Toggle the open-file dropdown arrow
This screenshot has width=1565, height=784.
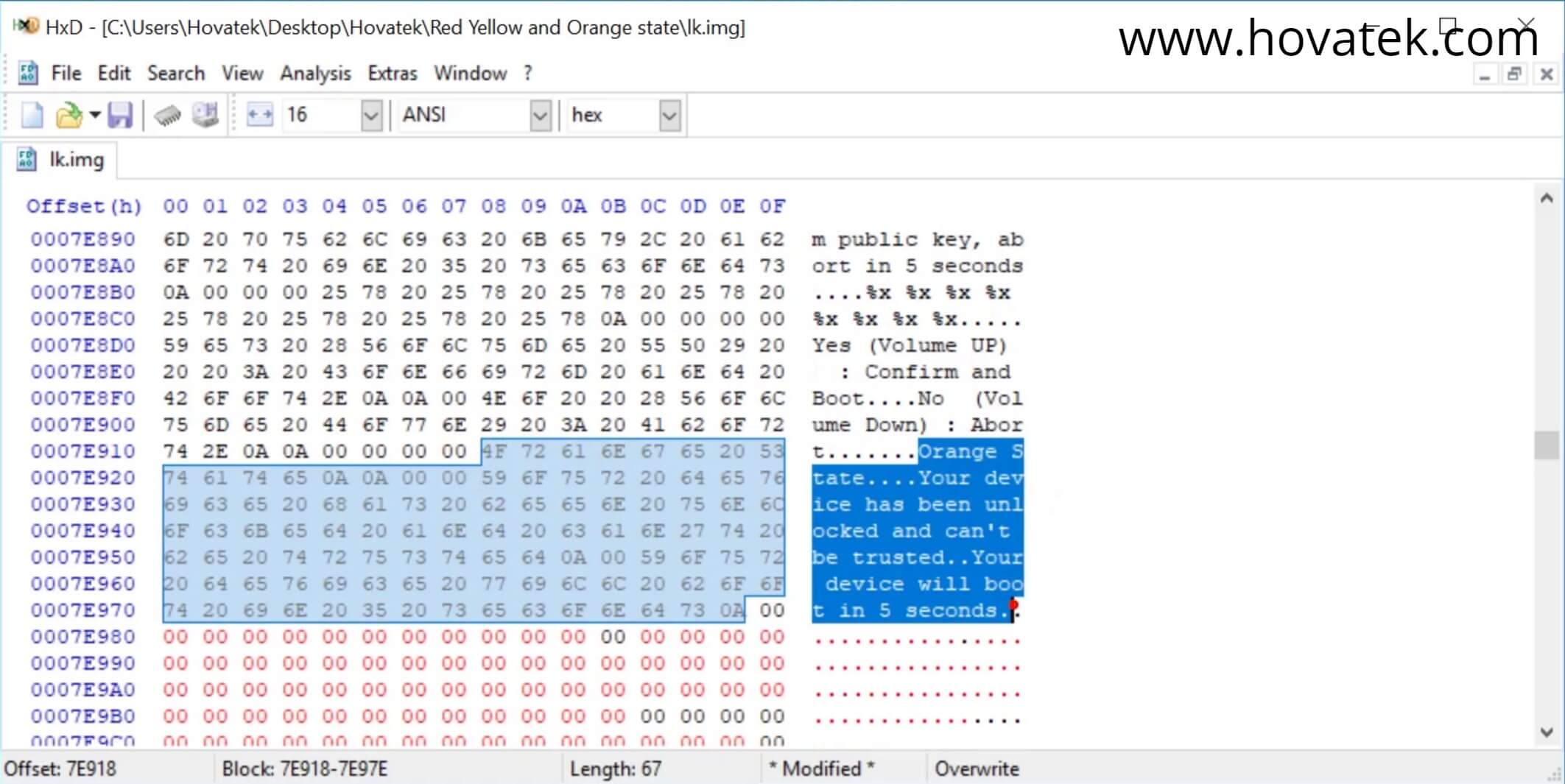pyautogui.click(x=94, y=115)
